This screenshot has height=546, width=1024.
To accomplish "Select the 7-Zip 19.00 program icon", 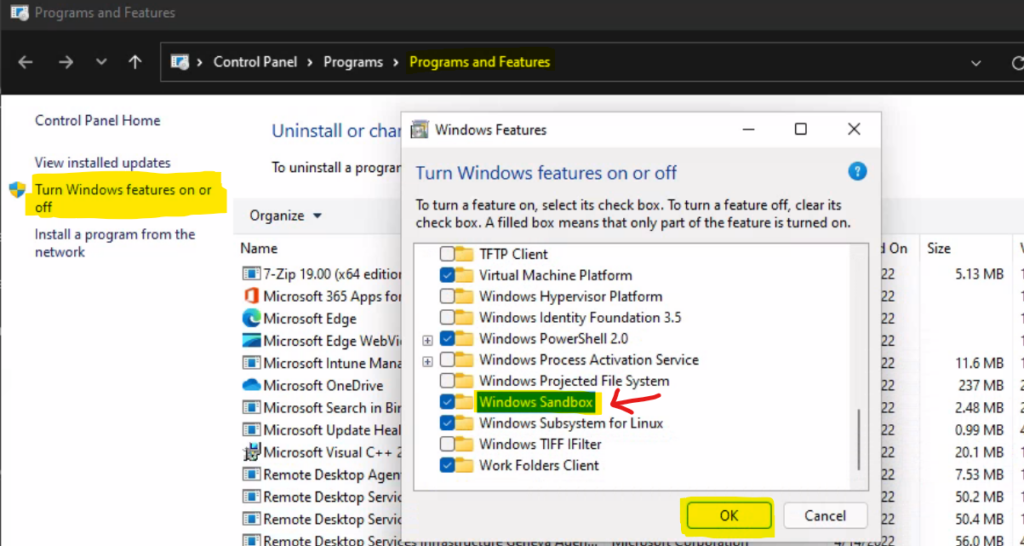I will click(x=251, y=274).
